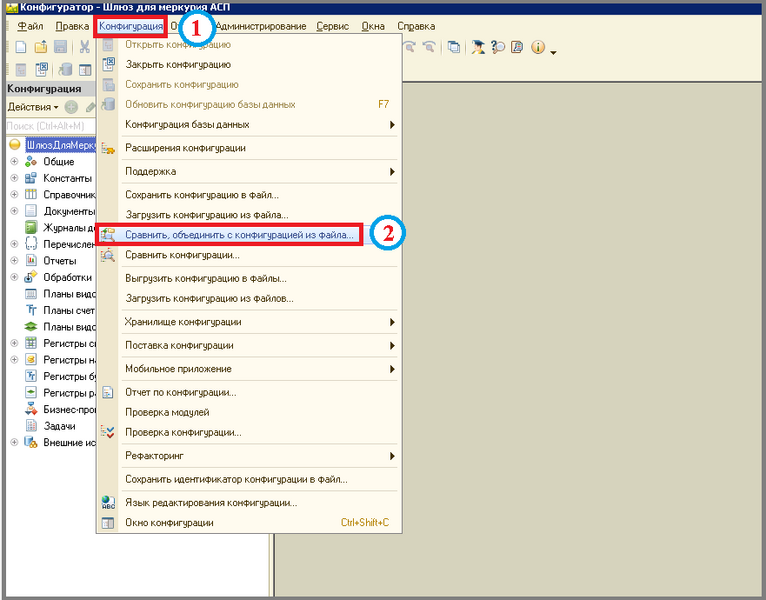The image size is (766, 600).
Task: Select the Задачи tree item
Action: [59, 426]
